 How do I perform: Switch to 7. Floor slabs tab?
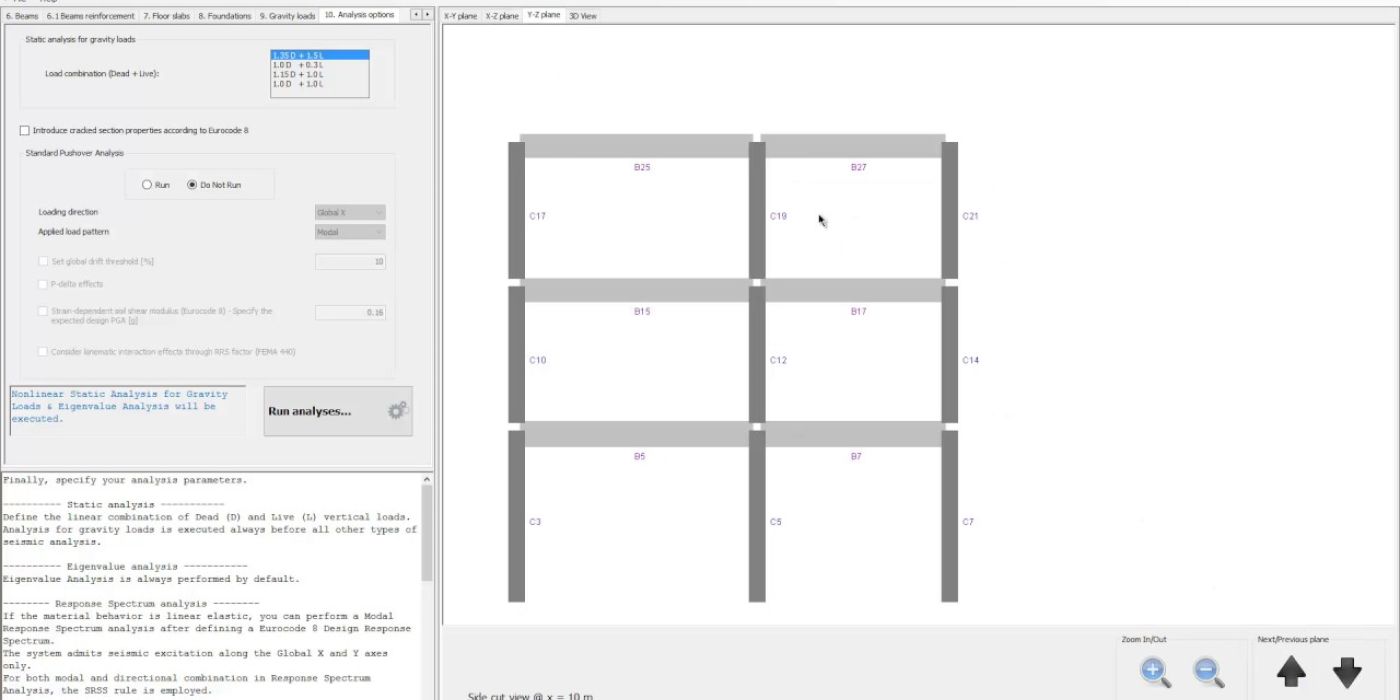[166, 16]
